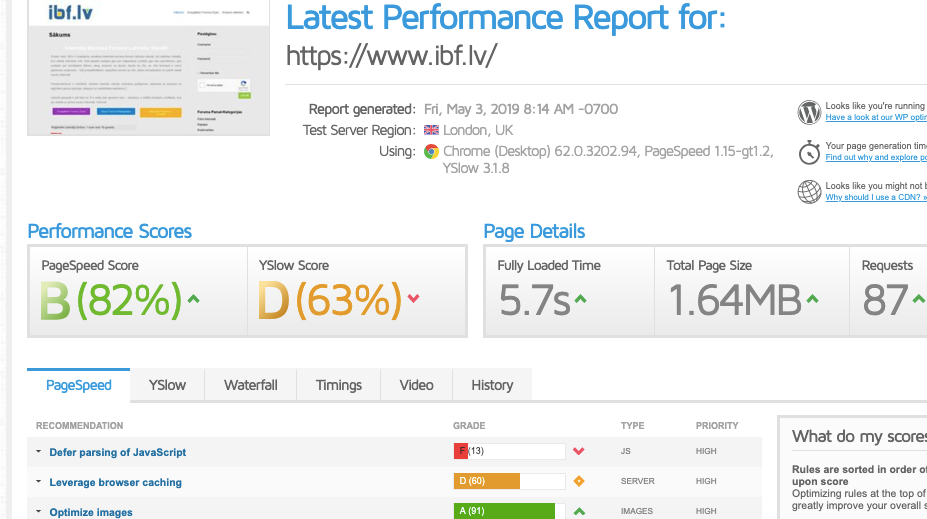Open the Waterfall tab
Screen dimensions: 927x519
(x=250, y=385)
